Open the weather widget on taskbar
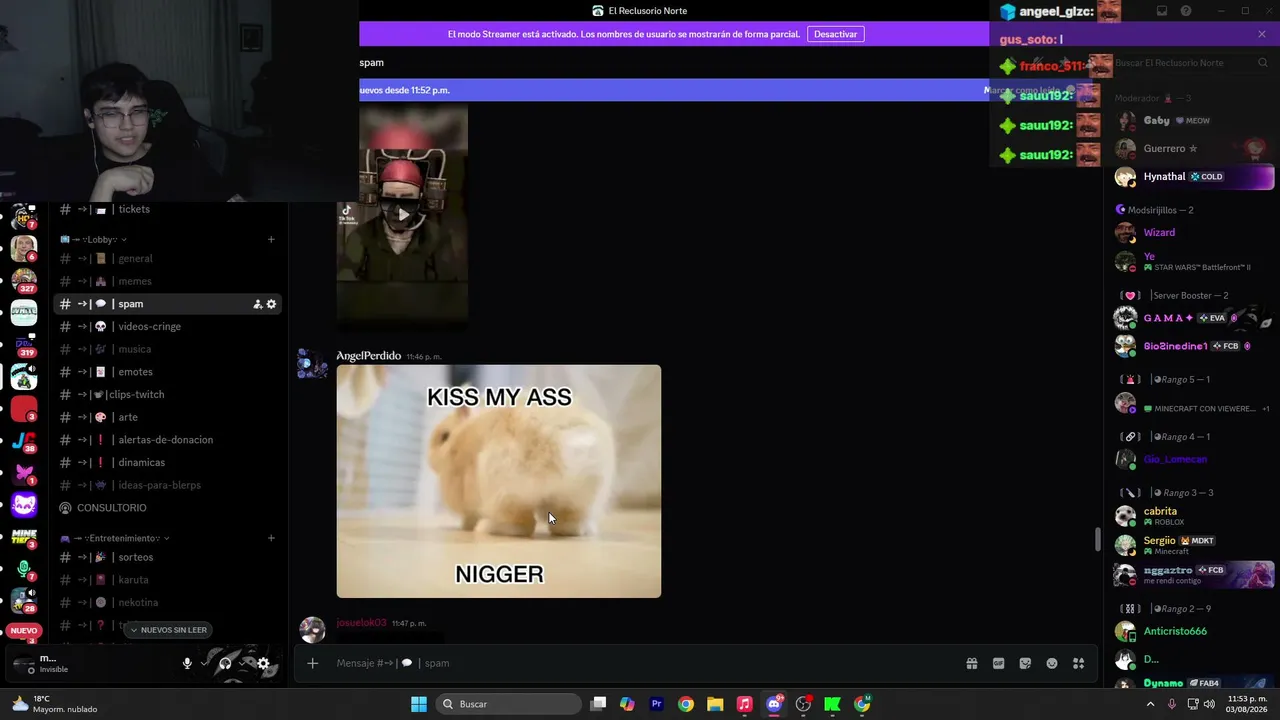 pos(55,704)
